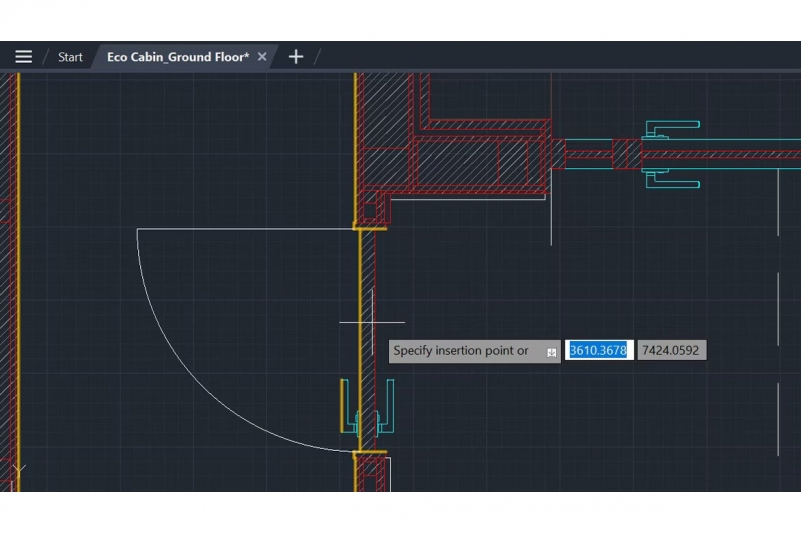Click the X coordinate field 3610.3678
Image resolution: width=801 pixels, height=533 pixels.
pos(599,351)
